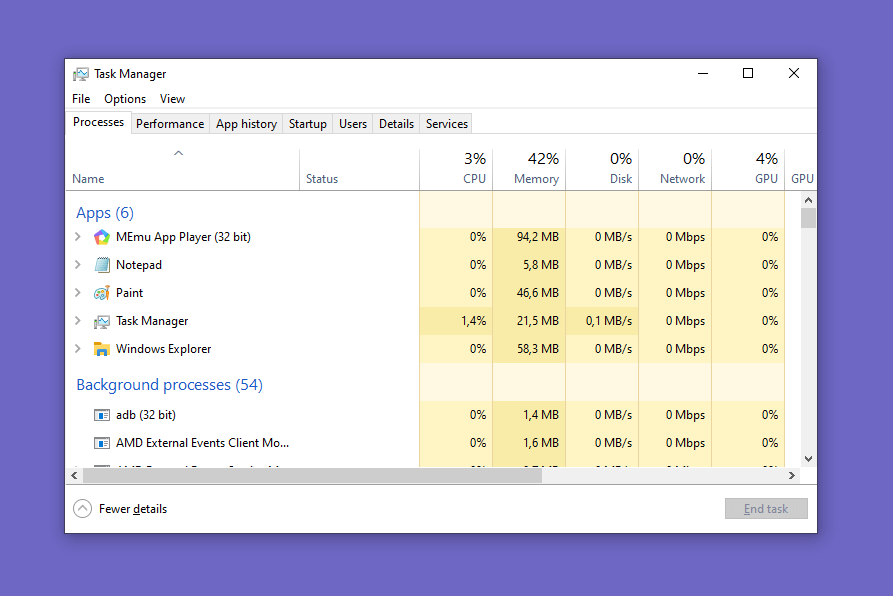Image resolution: width=893 pixels, height=596 pixels.
Task: Select the Windows Explorer process name
Action: [x=163, y=349]
